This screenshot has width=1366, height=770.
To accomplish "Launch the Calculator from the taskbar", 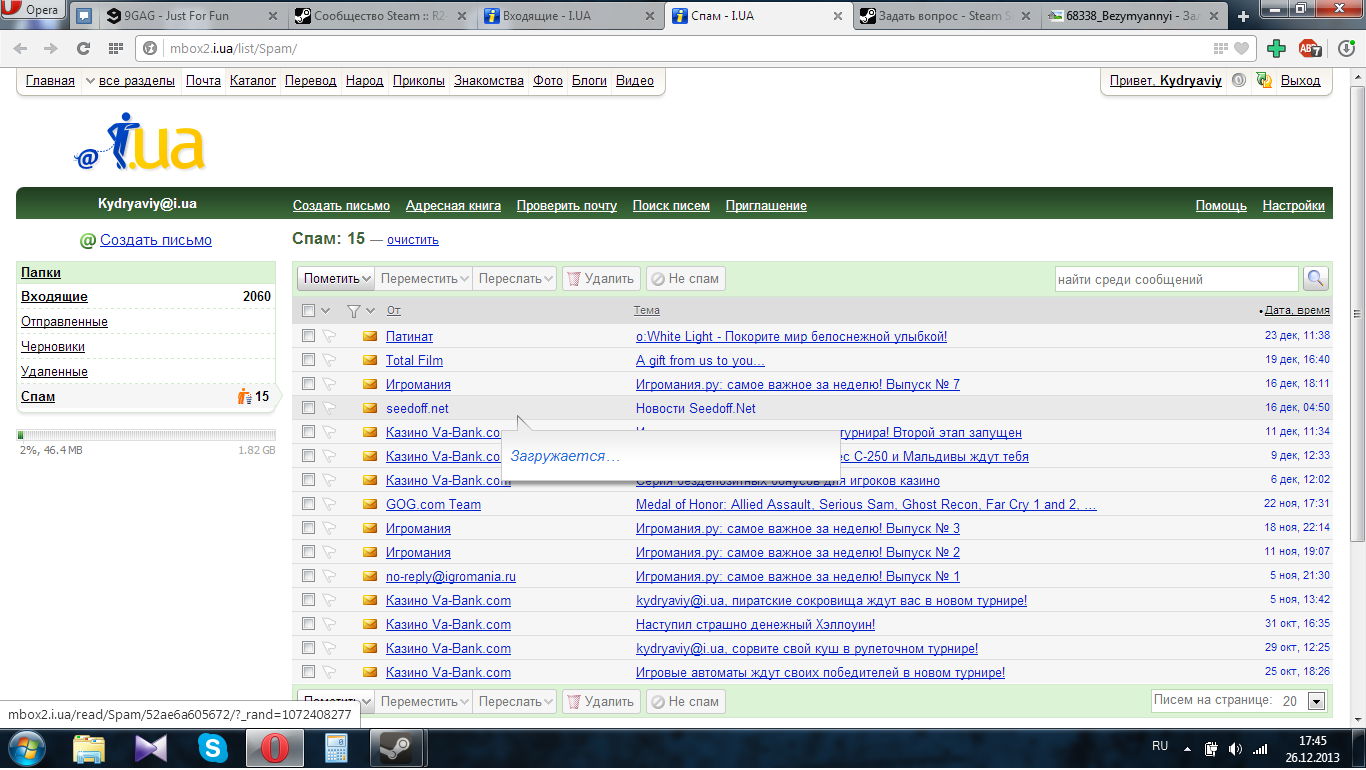I will [x=335, y=748].
